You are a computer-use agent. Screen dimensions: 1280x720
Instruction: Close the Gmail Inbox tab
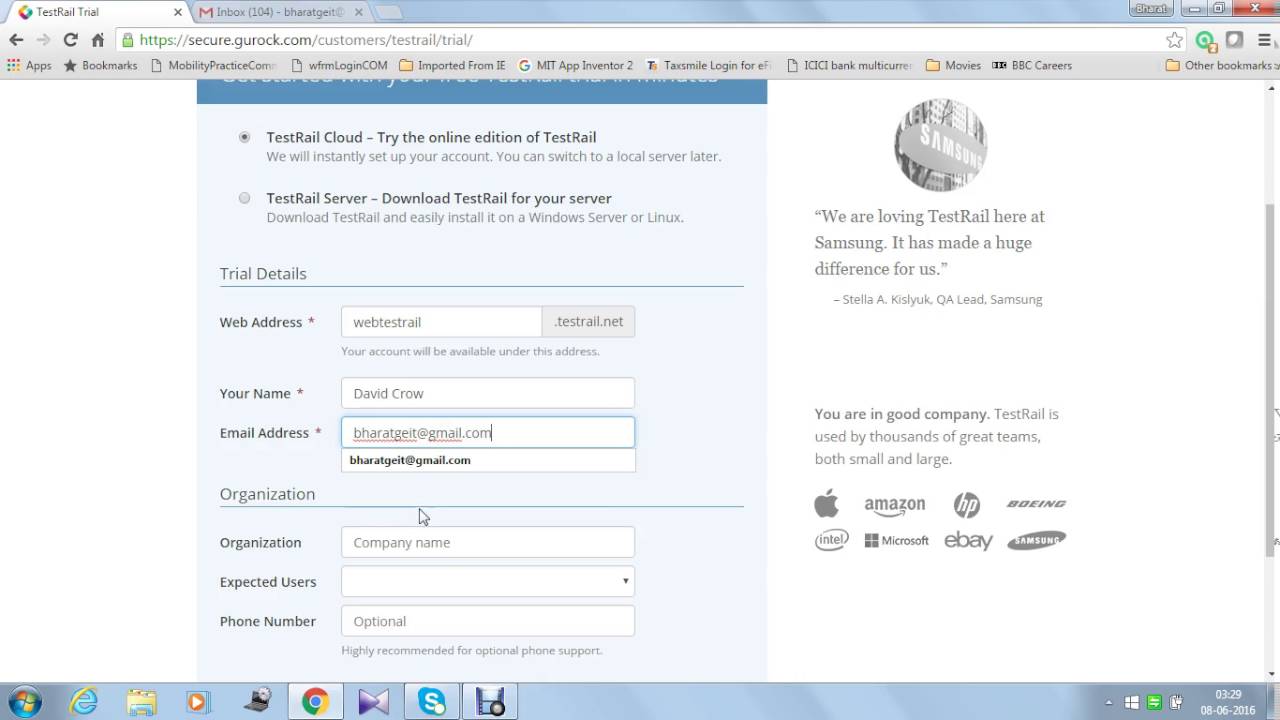pyautogui.click(x=359, y=12)
